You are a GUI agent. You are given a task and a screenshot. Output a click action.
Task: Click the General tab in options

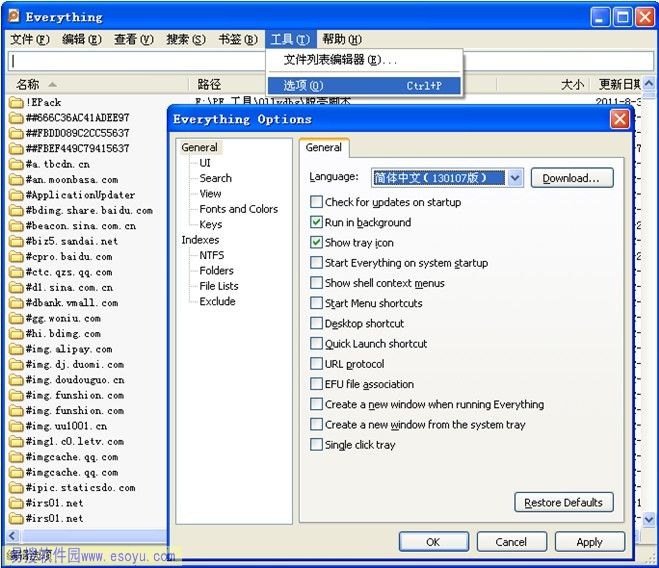pyautogui.click(x=324, y=148)
